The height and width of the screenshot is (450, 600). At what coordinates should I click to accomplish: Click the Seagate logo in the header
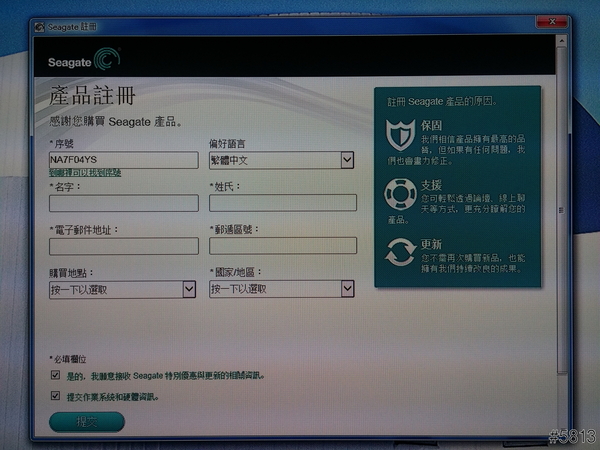pyautogui.click(x=84, y=60)
